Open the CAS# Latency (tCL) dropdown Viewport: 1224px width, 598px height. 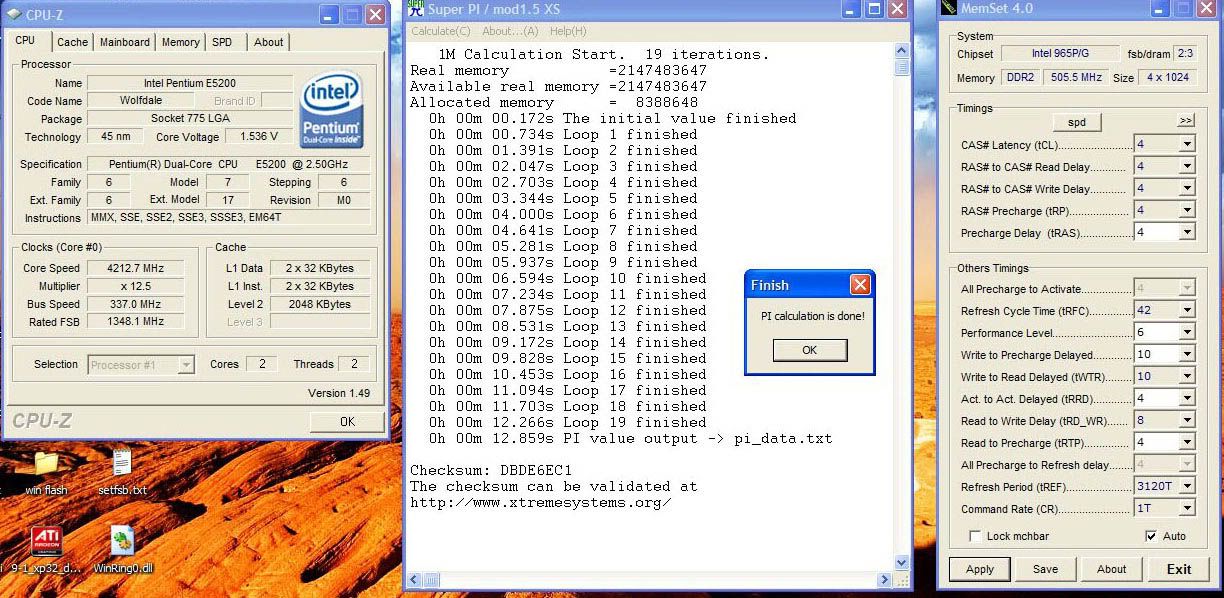1187,145
